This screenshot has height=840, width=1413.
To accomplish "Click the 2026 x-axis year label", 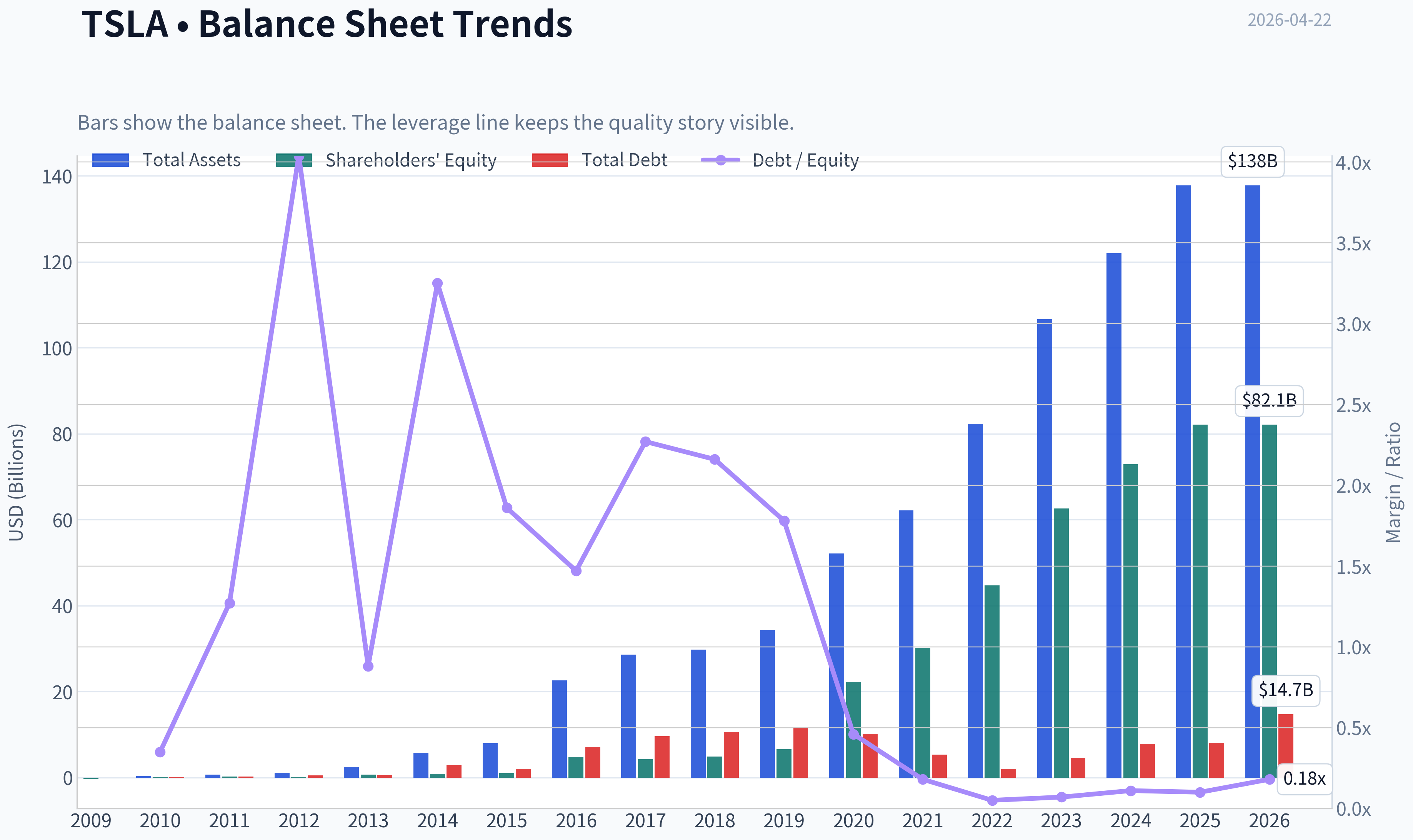I will pos(1269,821).
